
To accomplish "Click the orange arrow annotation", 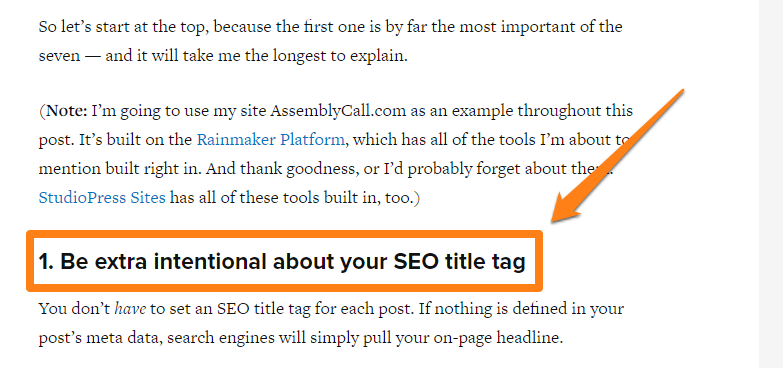I will tap(617, 156).
